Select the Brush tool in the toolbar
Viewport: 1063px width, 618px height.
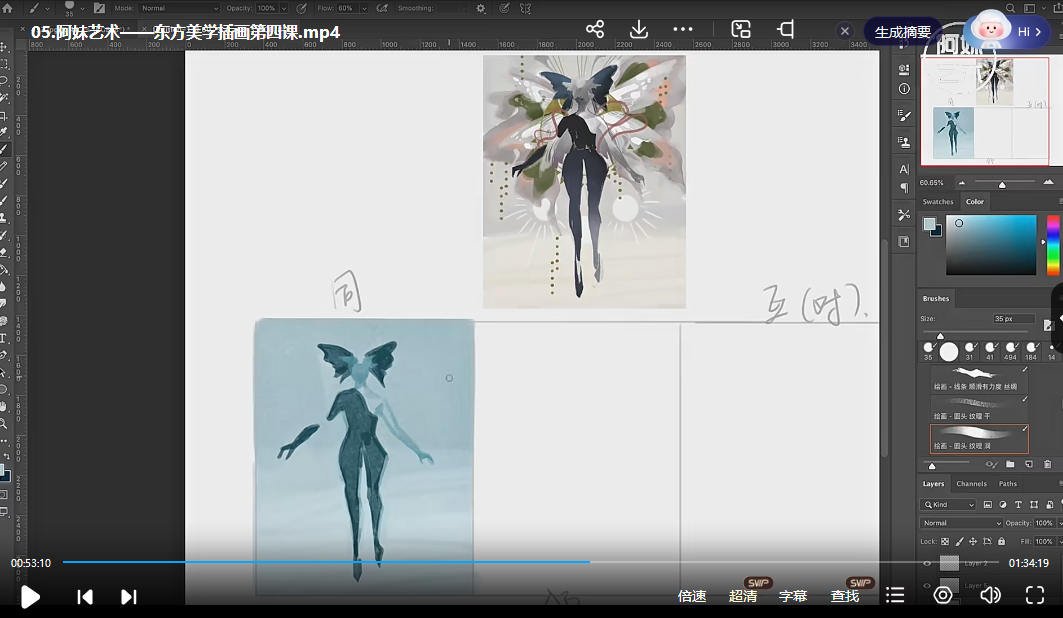coord(9,147)
